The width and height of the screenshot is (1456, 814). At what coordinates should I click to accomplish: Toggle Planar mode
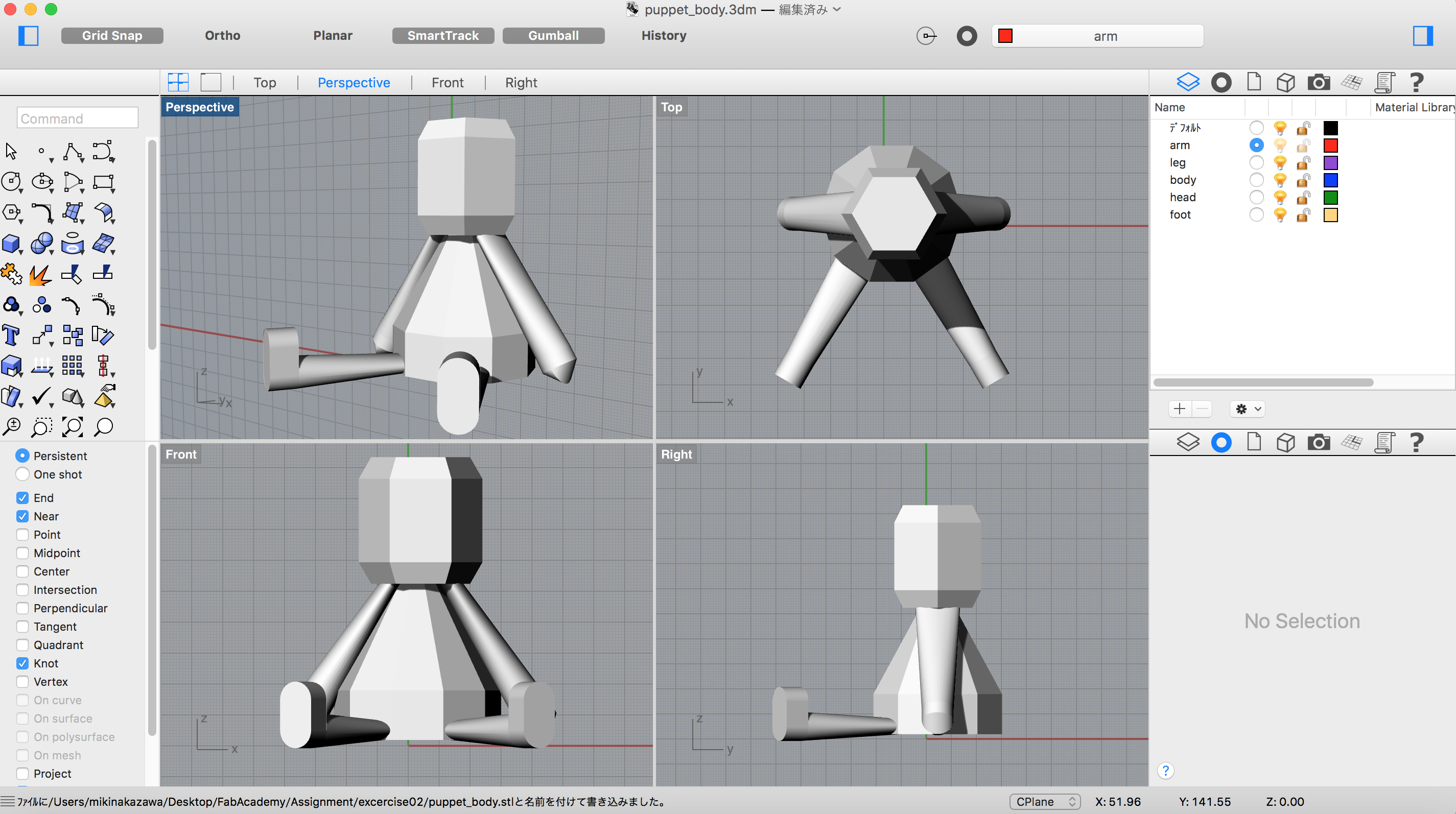pyautogui.click(x=333, y=36)
